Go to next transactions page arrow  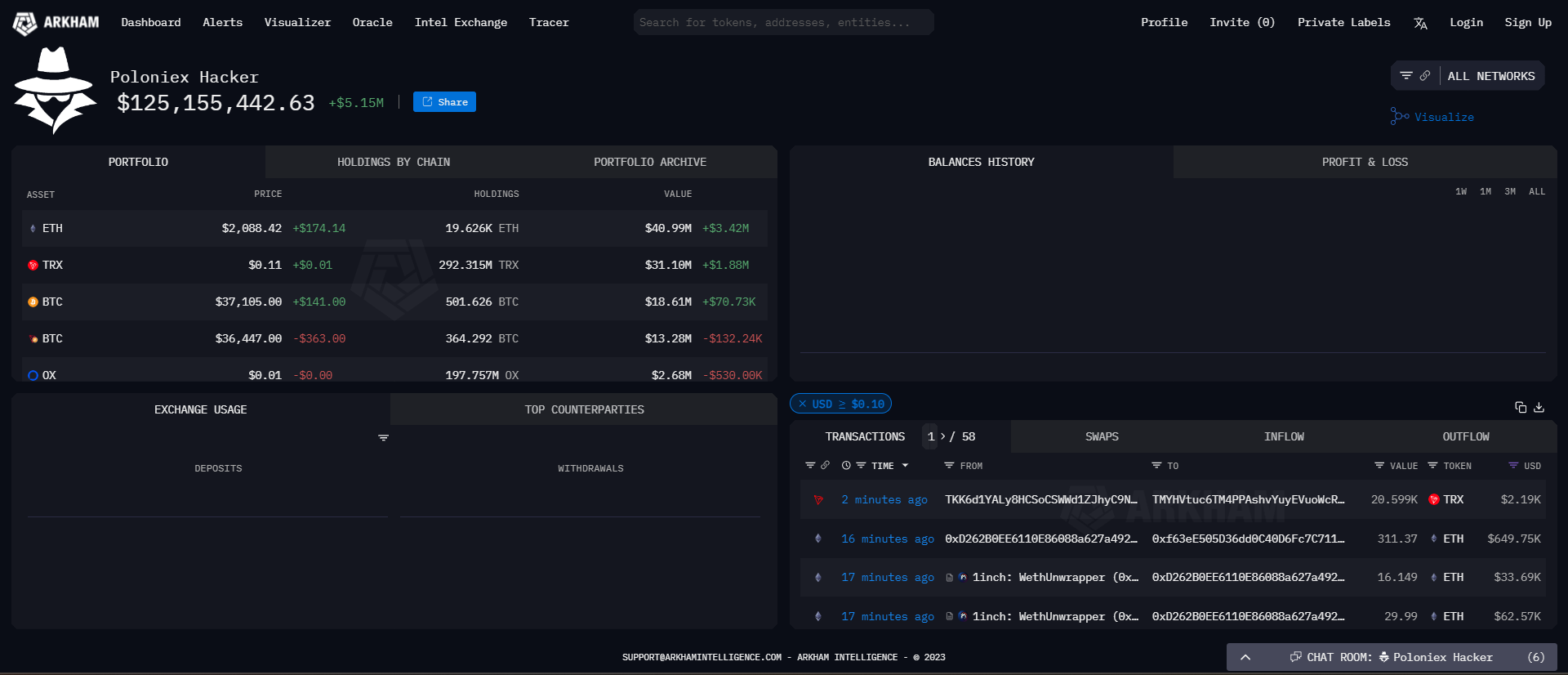pyautogui.click(x=943, y=436)
